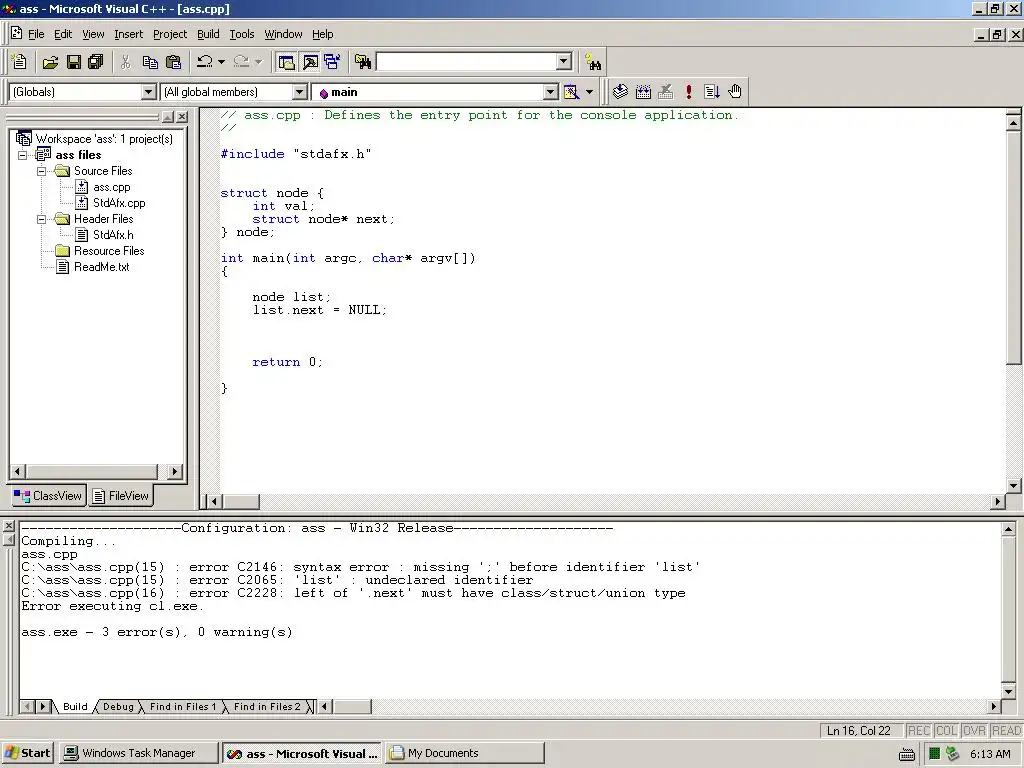Select the Resource Files folder
Image resolution: width=1024 pixels, height=768 pixels.
(x=109, y=251)
